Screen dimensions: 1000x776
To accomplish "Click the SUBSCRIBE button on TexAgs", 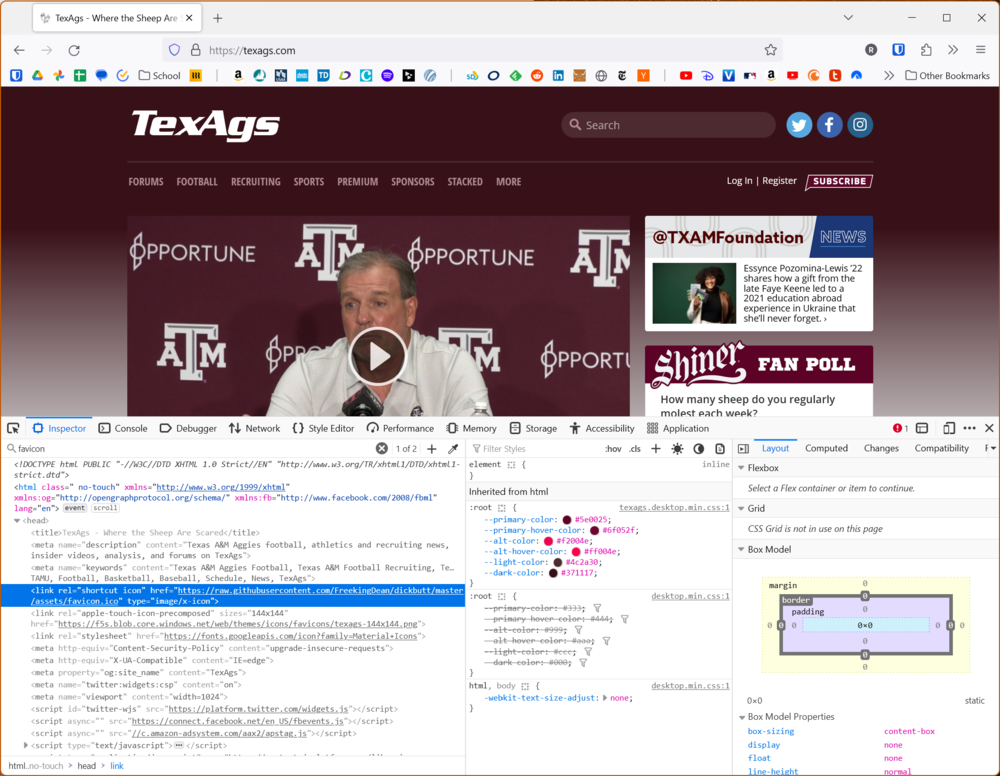I will pos(838,181).
